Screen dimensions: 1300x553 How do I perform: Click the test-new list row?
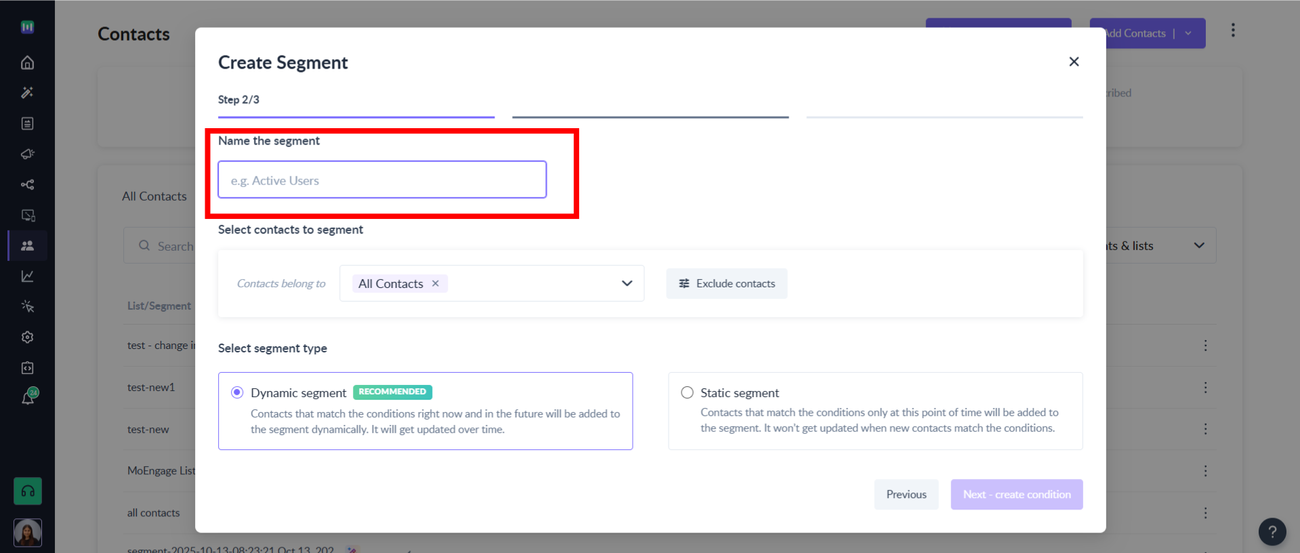(148, 429)
